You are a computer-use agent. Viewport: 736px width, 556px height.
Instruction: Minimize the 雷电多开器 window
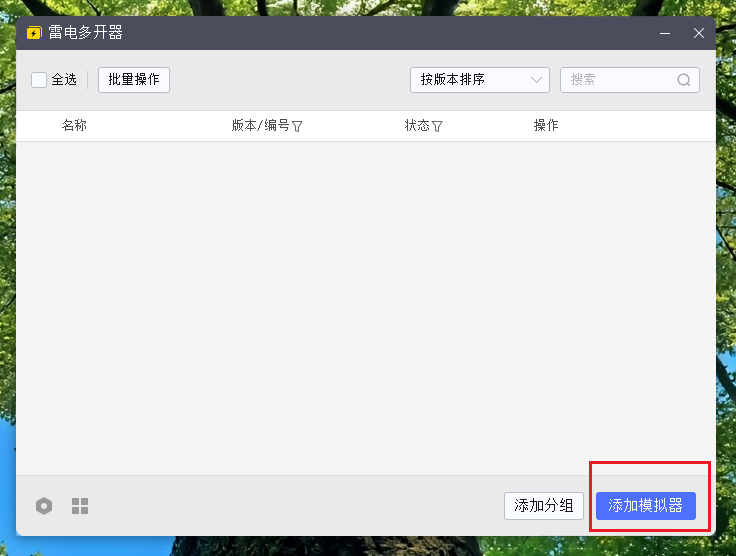[665, 33]
